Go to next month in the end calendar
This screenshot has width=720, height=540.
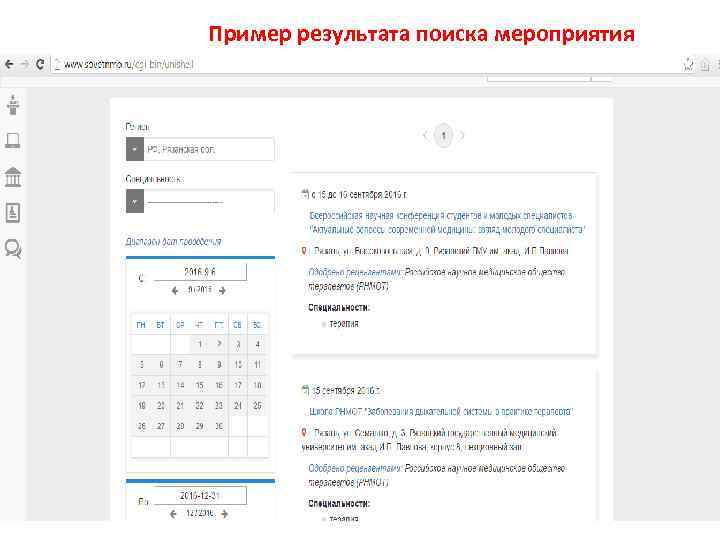(x=225, y=514)
